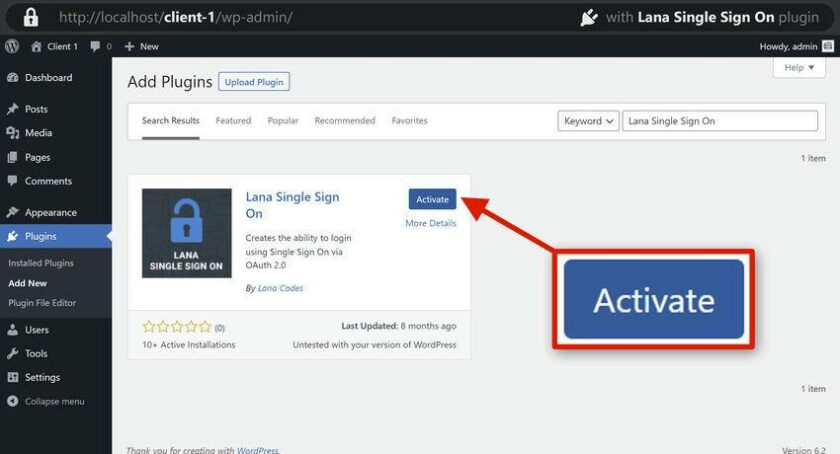
Task: Open the Tools menu item
Action: [x=56, y=354]
